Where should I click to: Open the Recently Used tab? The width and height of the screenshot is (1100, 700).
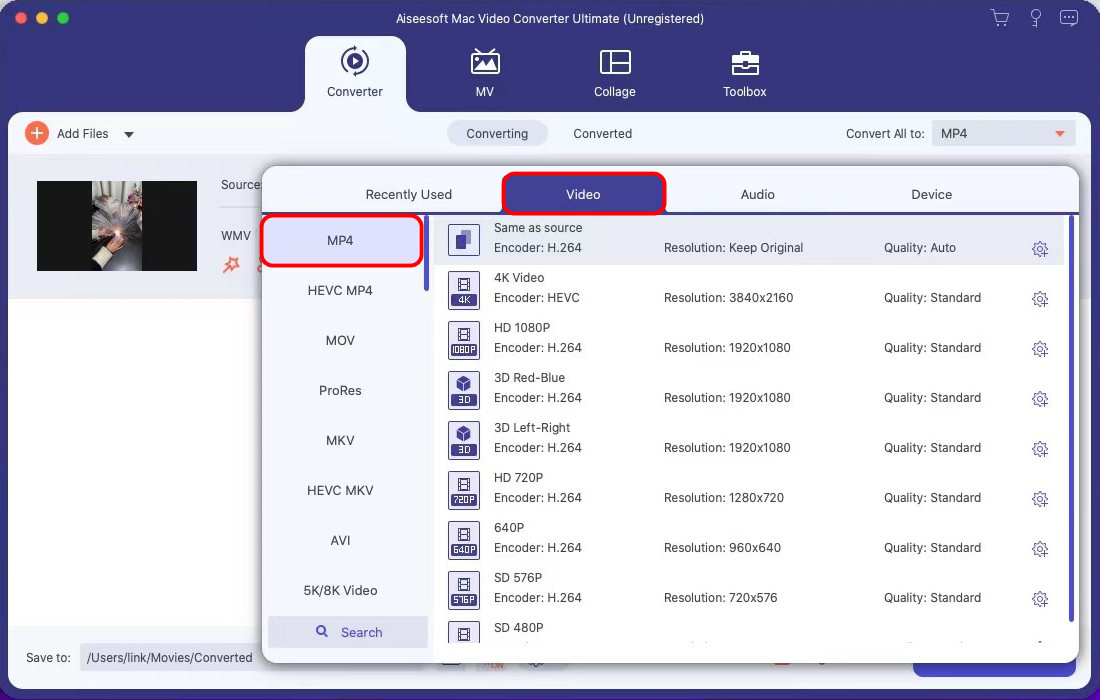(408, 194)
